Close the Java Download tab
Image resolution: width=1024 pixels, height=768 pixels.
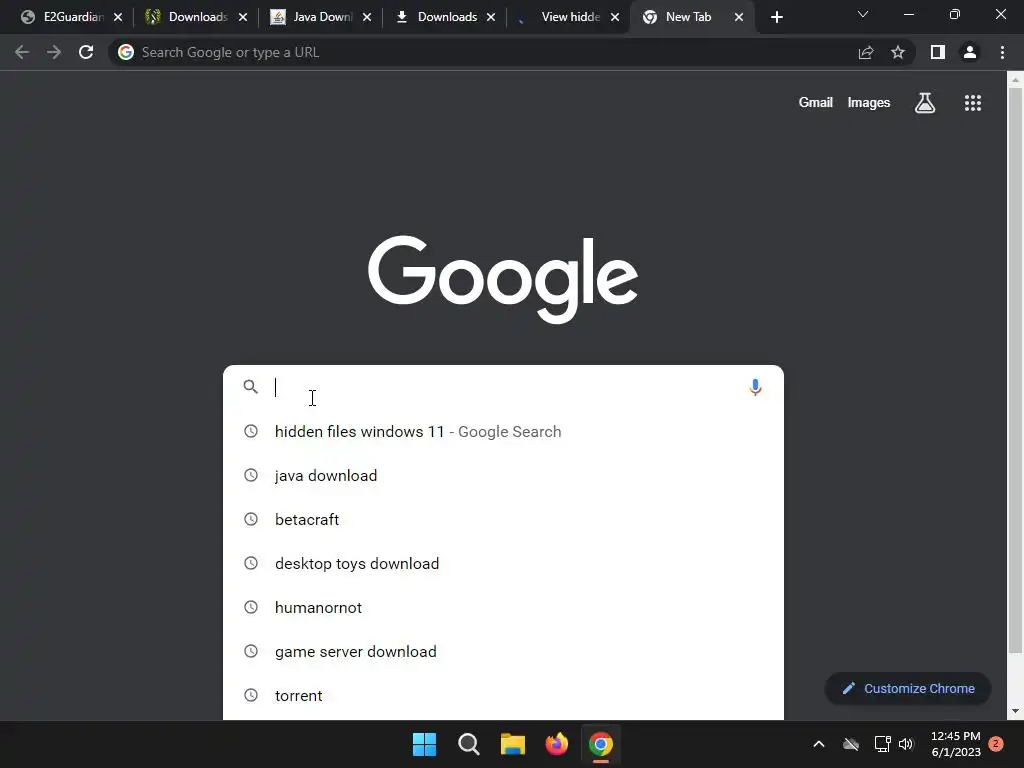click(x=367, y=17)
